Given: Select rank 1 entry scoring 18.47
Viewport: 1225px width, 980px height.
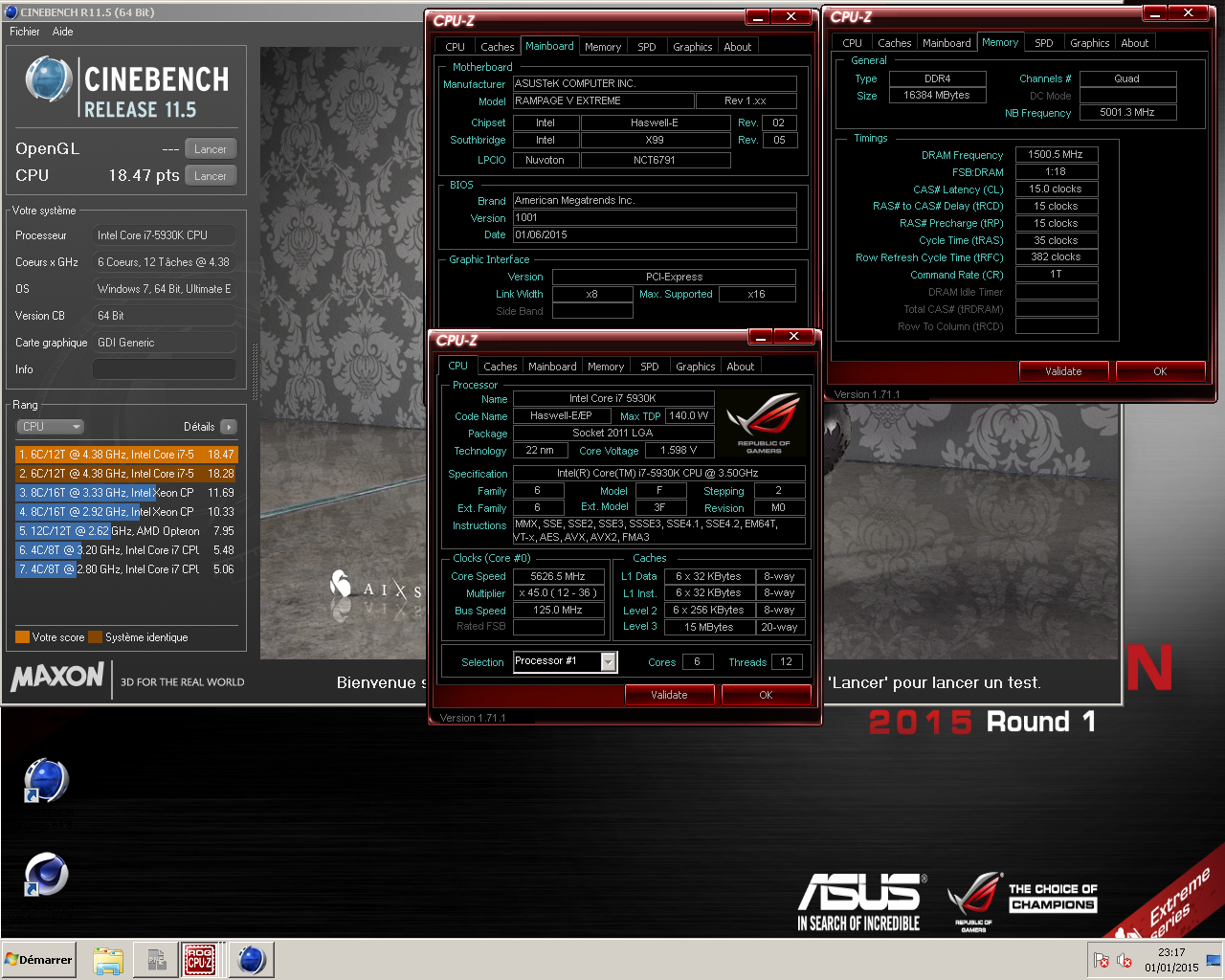Looking at the screenshot, I should 126,455.
